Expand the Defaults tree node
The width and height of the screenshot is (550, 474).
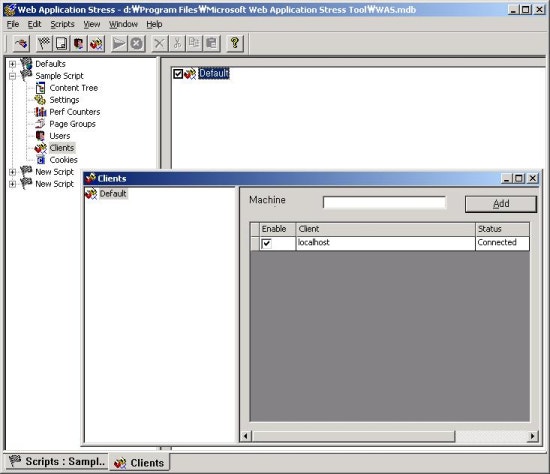pyautogui.click(x=12, y=64)
